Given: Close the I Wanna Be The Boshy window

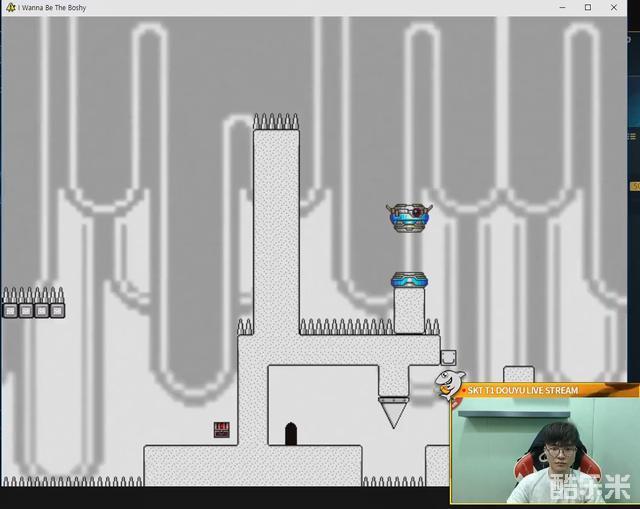Looking at the screenshot, I should (x=613, y=7).
